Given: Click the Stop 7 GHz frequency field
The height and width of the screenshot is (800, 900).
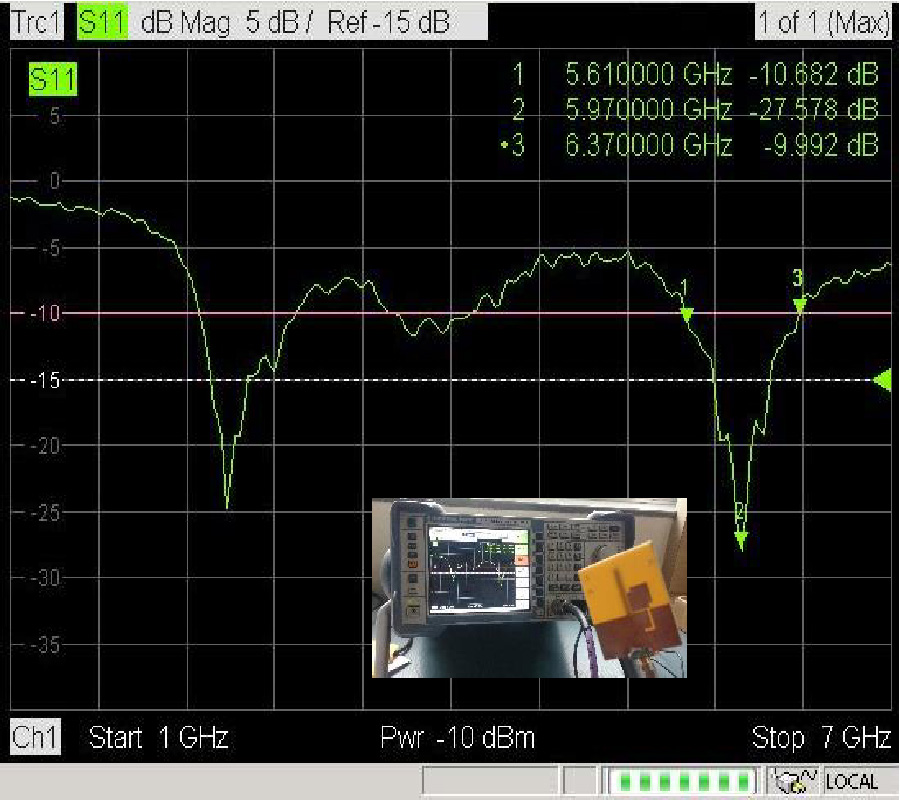Looking at the screenshot, I should pos(820,738).
